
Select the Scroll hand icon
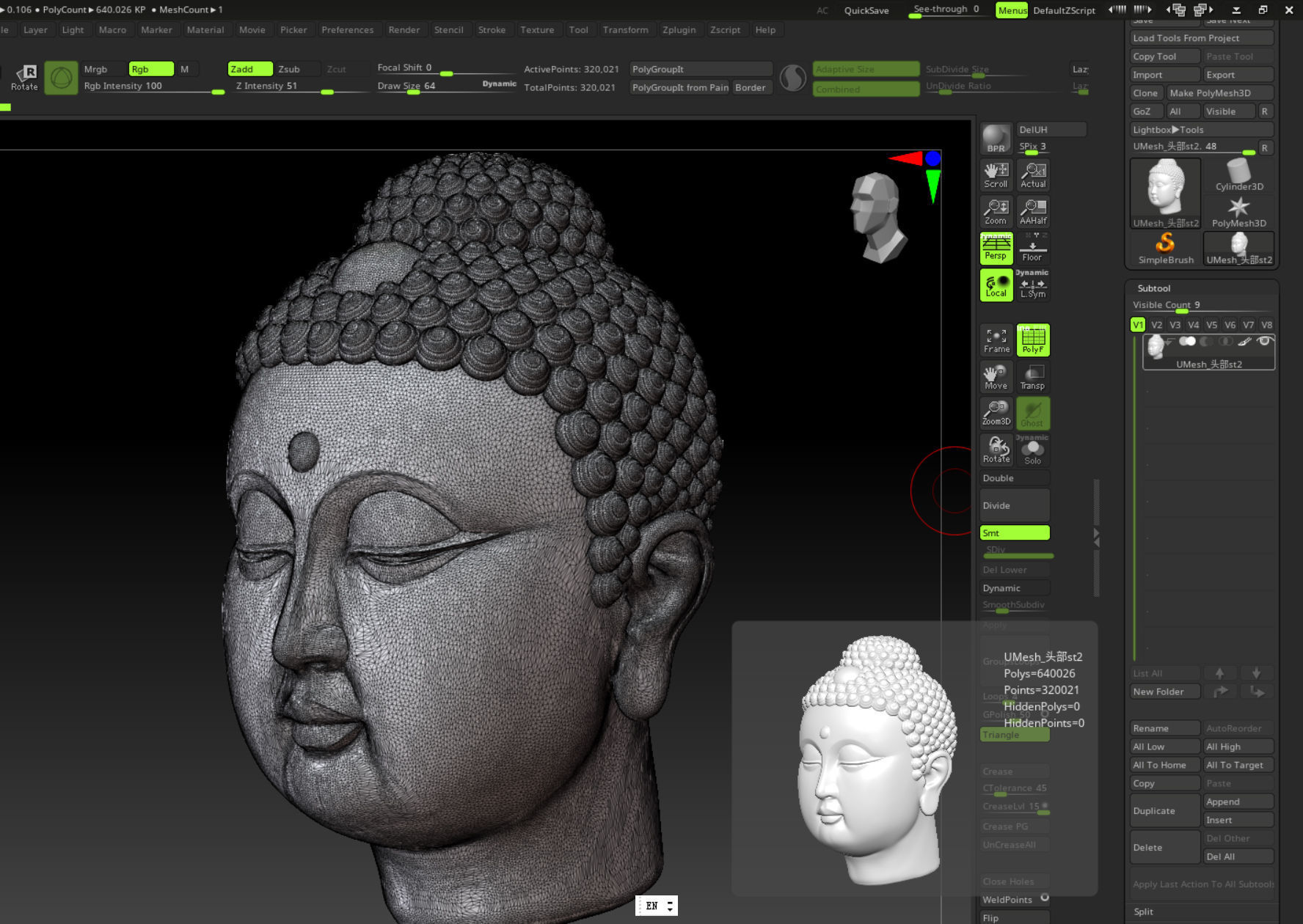click(x=996, y=175)
